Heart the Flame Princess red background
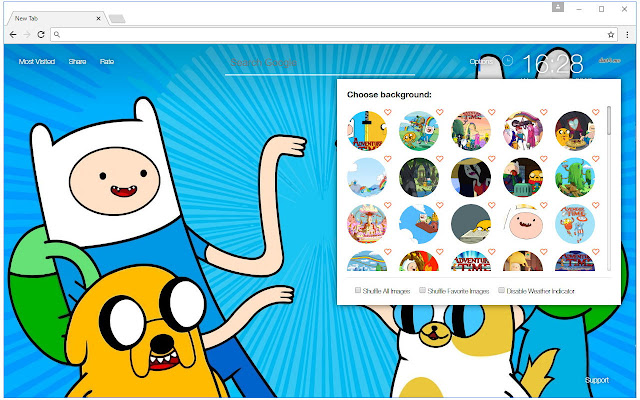Image resolution: width=640 pixels, height=400 pixels. [x=440, y=251]
